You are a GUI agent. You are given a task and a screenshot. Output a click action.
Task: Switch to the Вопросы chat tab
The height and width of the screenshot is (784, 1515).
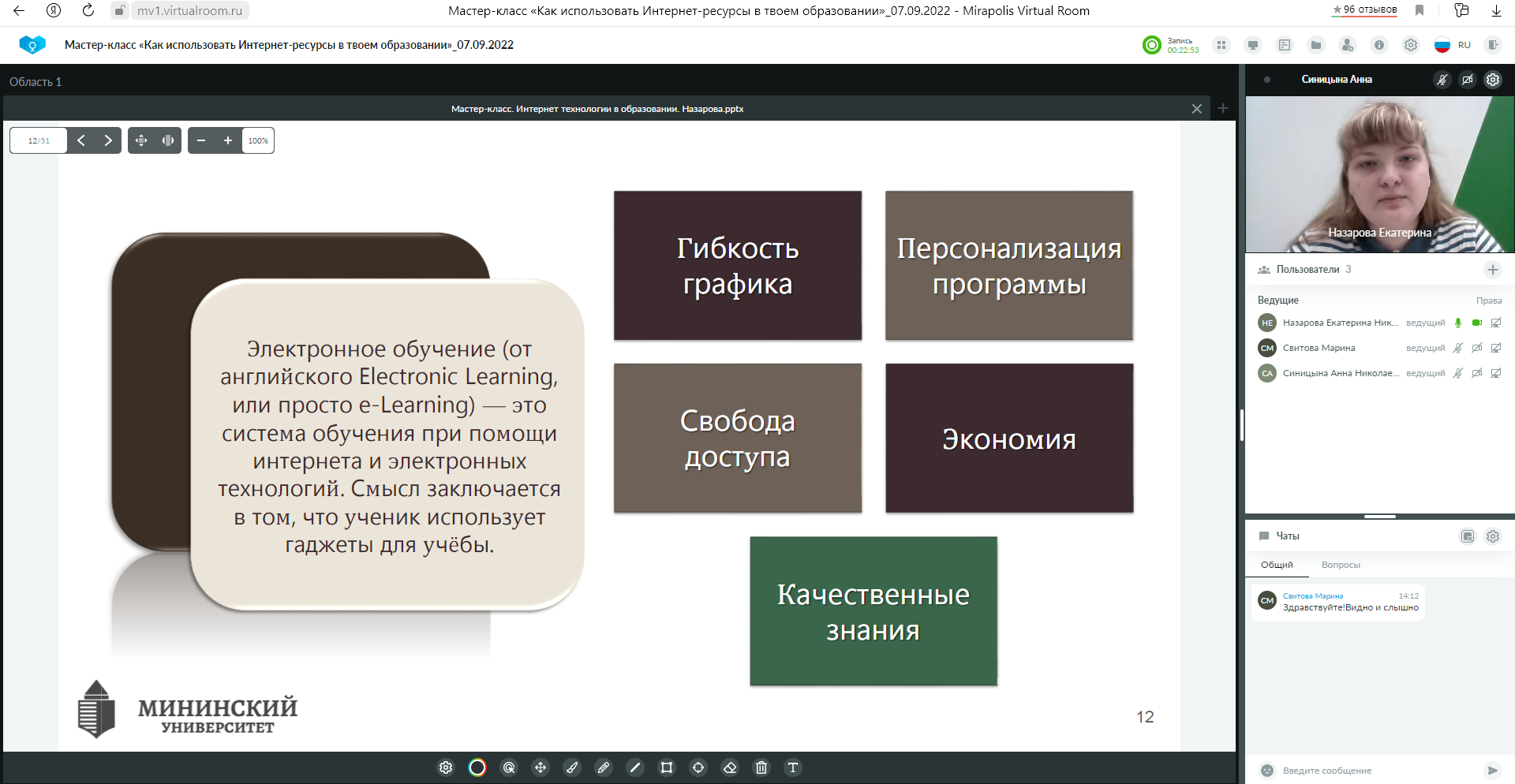click(x=1341, y=565)
